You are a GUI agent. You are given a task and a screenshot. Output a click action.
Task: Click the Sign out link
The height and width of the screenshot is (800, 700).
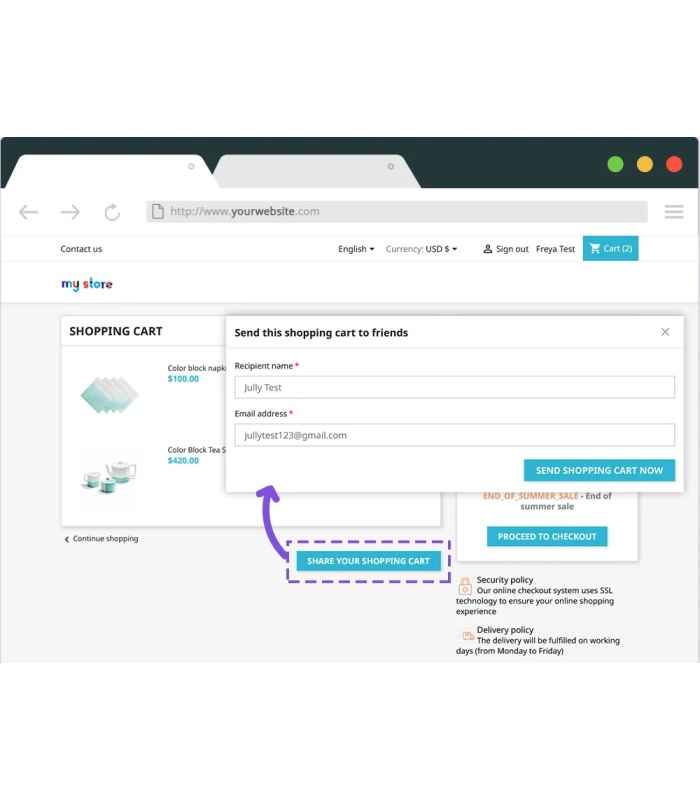[x=506, y=249]
